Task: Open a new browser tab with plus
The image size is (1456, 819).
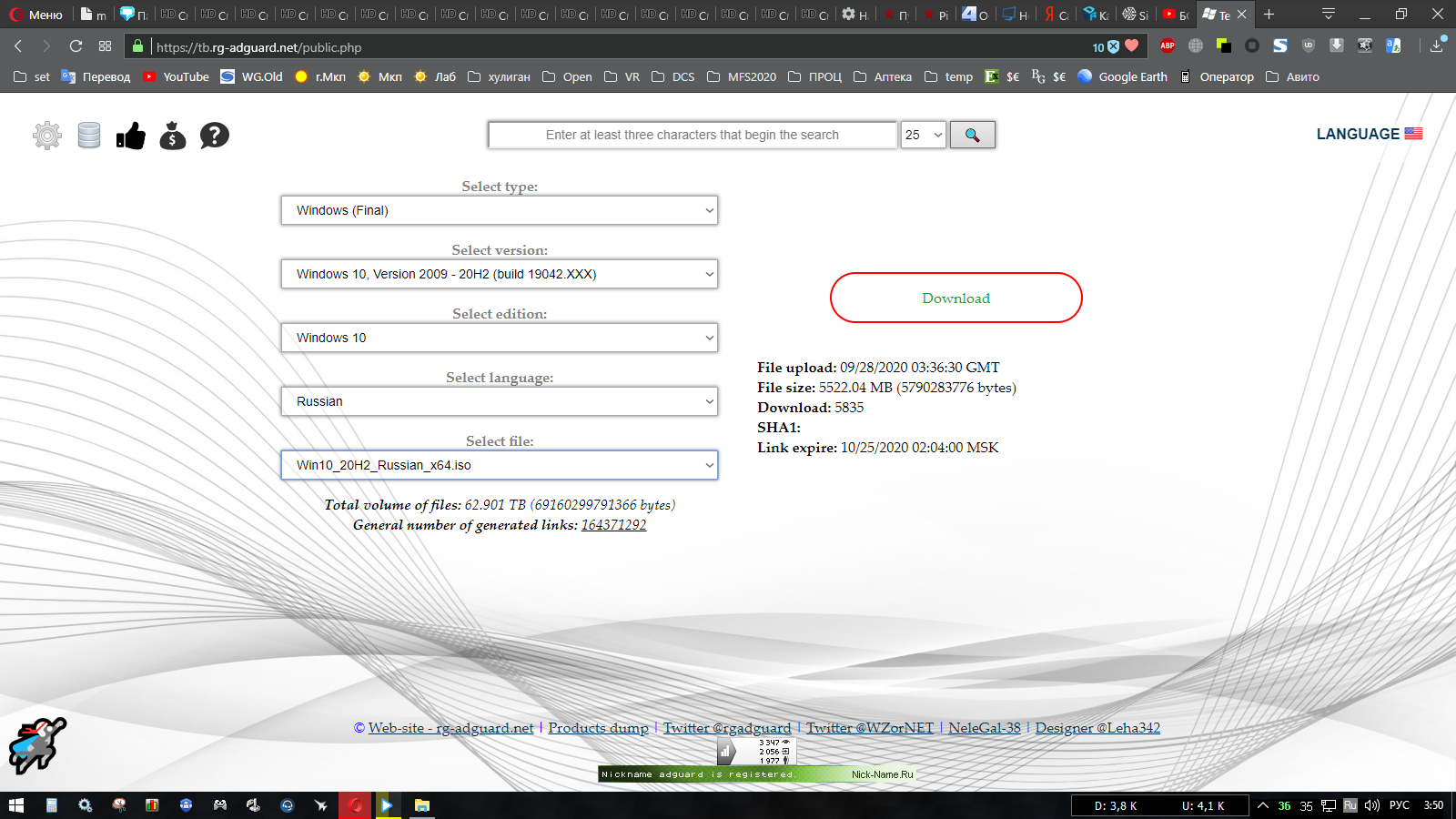Action: (1269, 15)
